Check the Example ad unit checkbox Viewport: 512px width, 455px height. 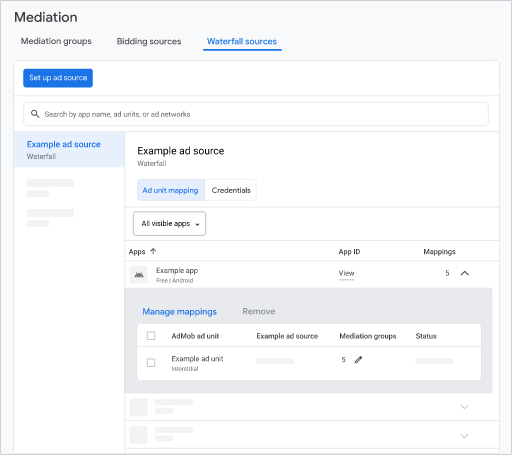(151, 363)
